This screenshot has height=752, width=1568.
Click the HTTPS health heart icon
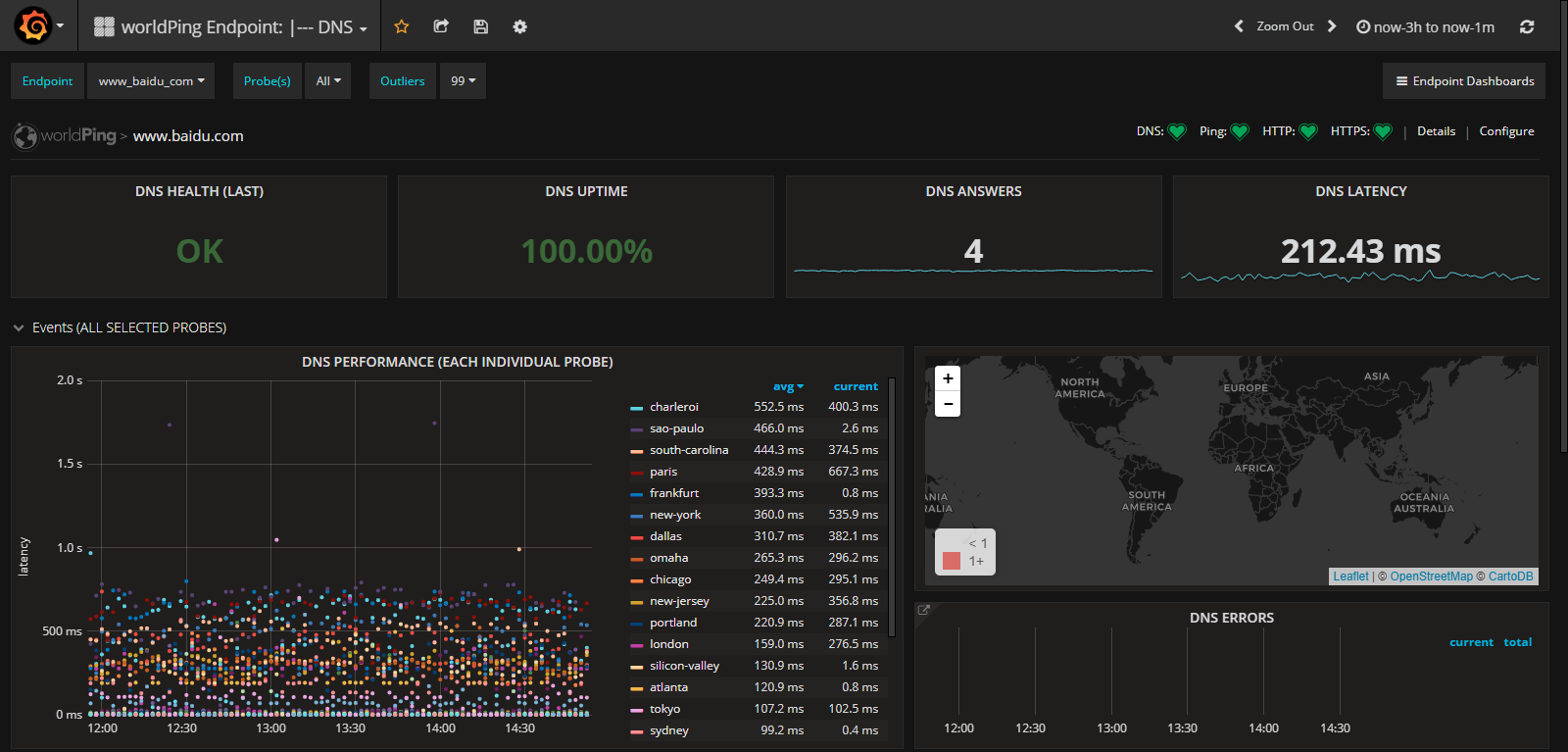click(x=1383, y=131)
